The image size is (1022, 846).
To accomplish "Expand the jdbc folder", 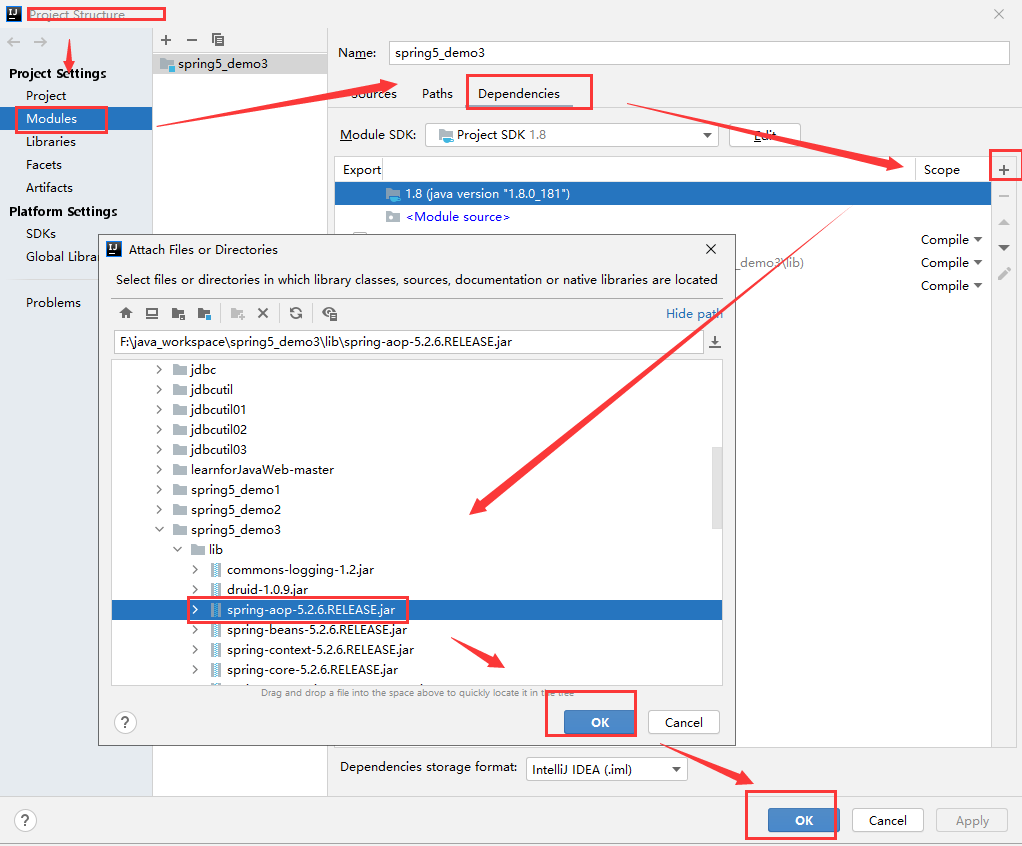I will pos(159,370).
